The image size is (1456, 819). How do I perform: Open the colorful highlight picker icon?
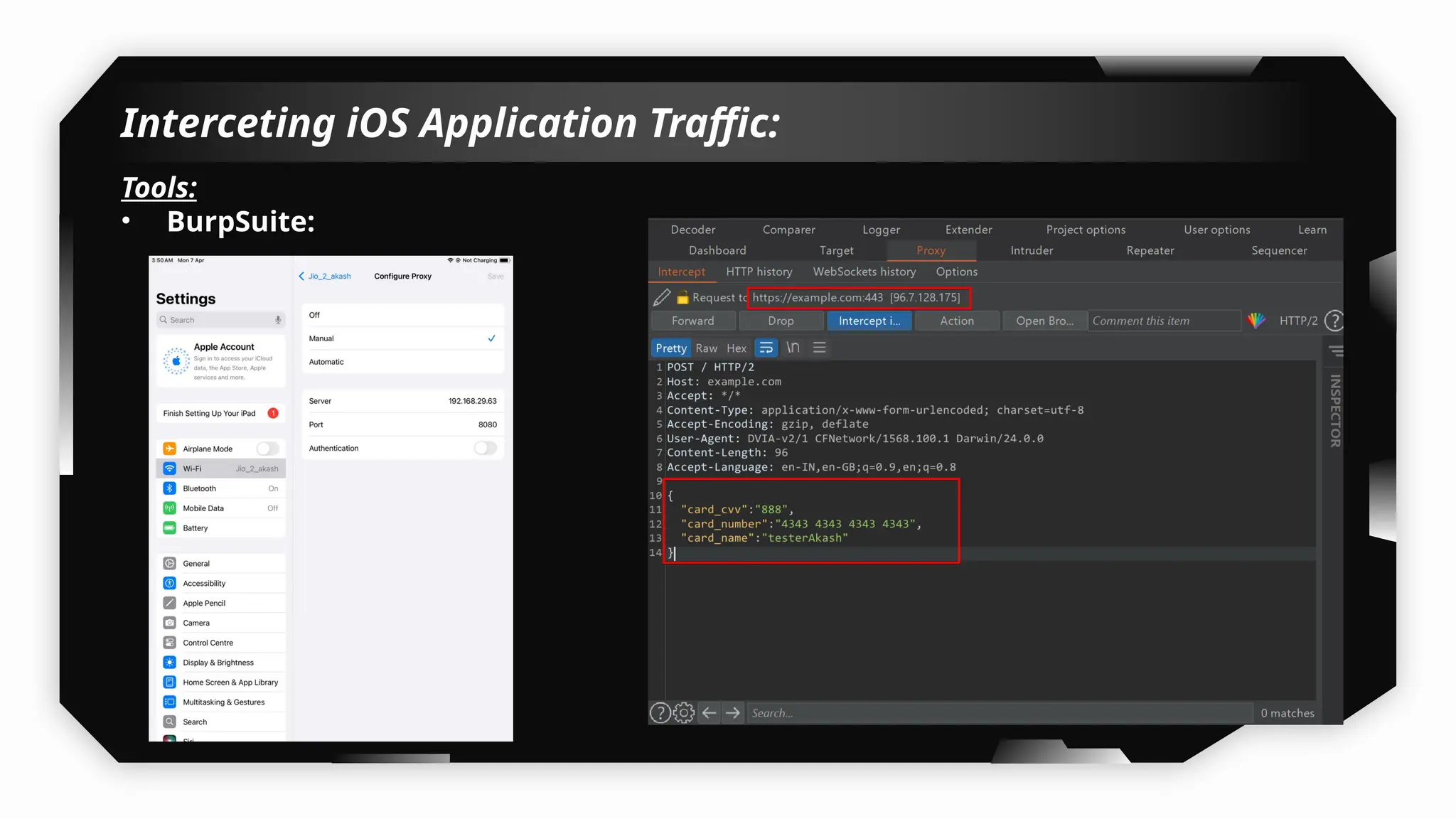tap(1256, 321)
